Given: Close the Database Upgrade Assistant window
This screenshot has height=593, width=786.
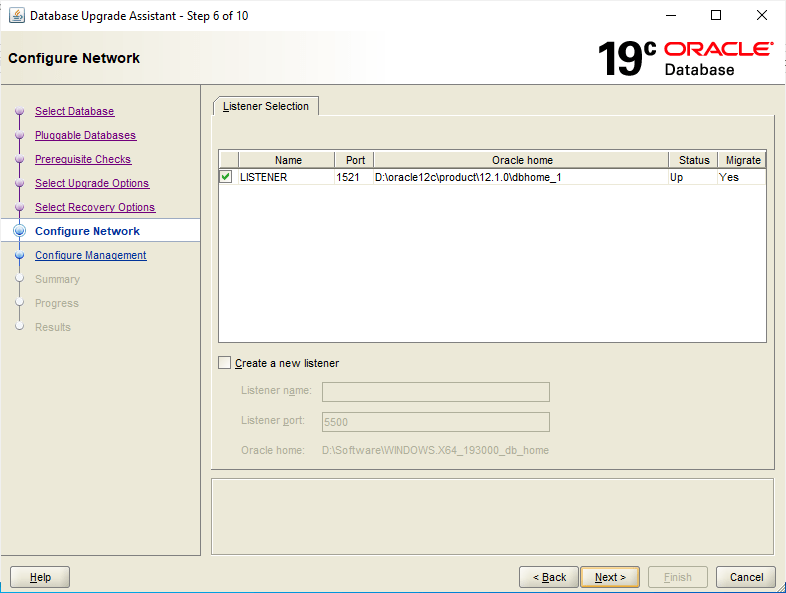Looking at the screenshot, I should tap(761, 16).
